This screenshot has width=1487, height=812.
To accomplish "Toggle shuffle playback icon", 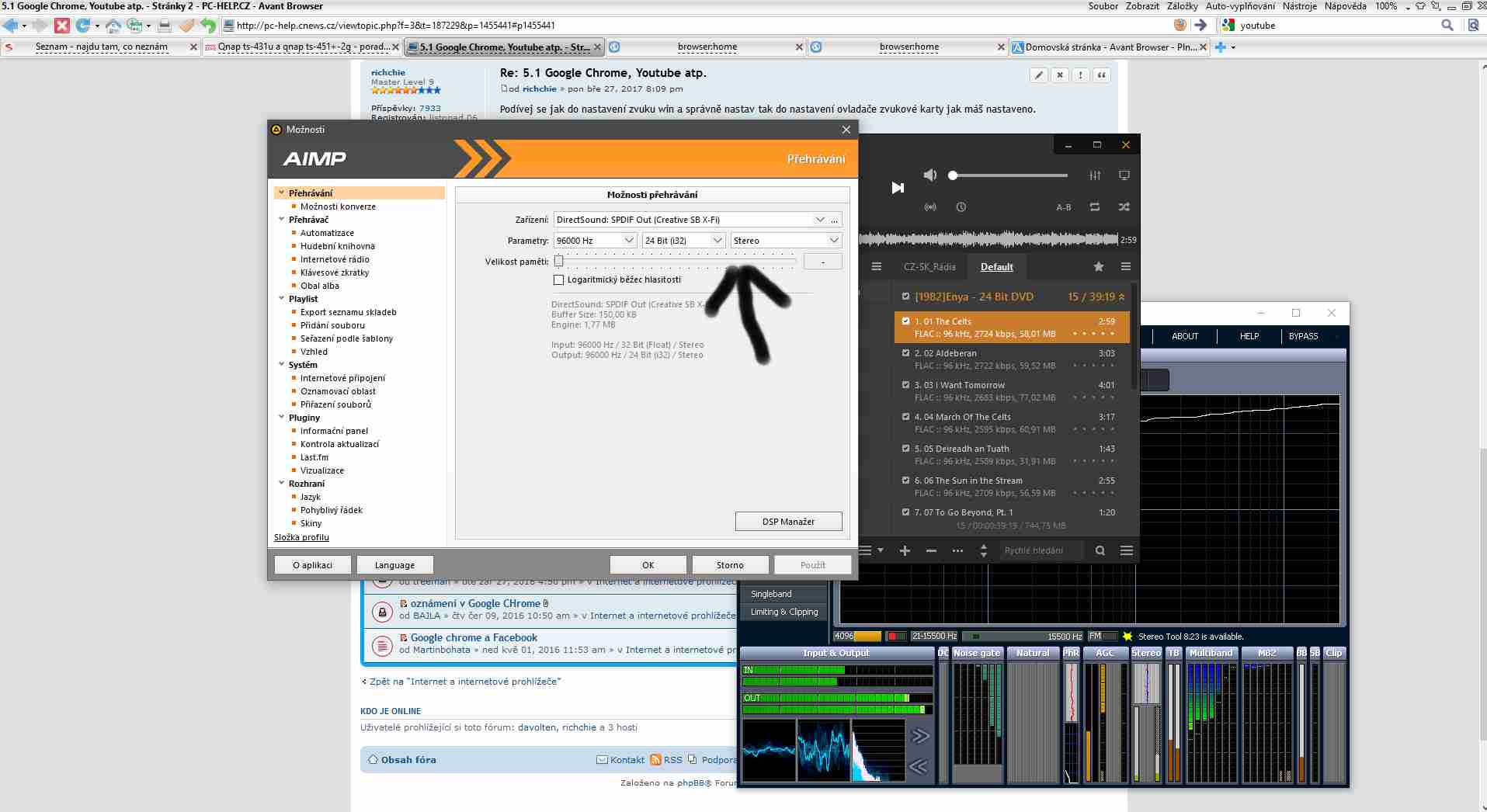I will coord(1124,207).
